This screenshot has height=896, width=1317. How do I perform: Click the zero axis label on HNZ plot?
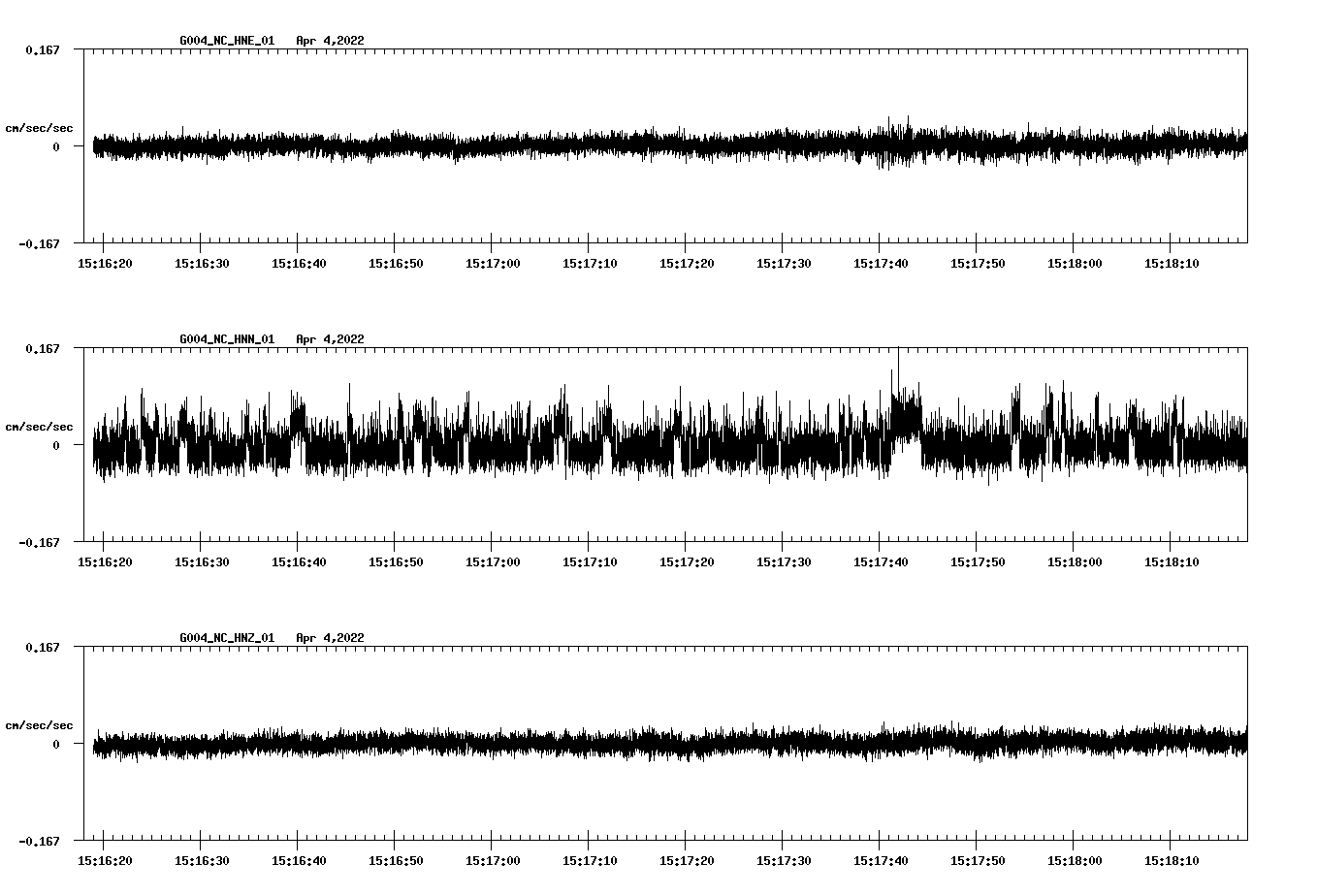[56, 745]
